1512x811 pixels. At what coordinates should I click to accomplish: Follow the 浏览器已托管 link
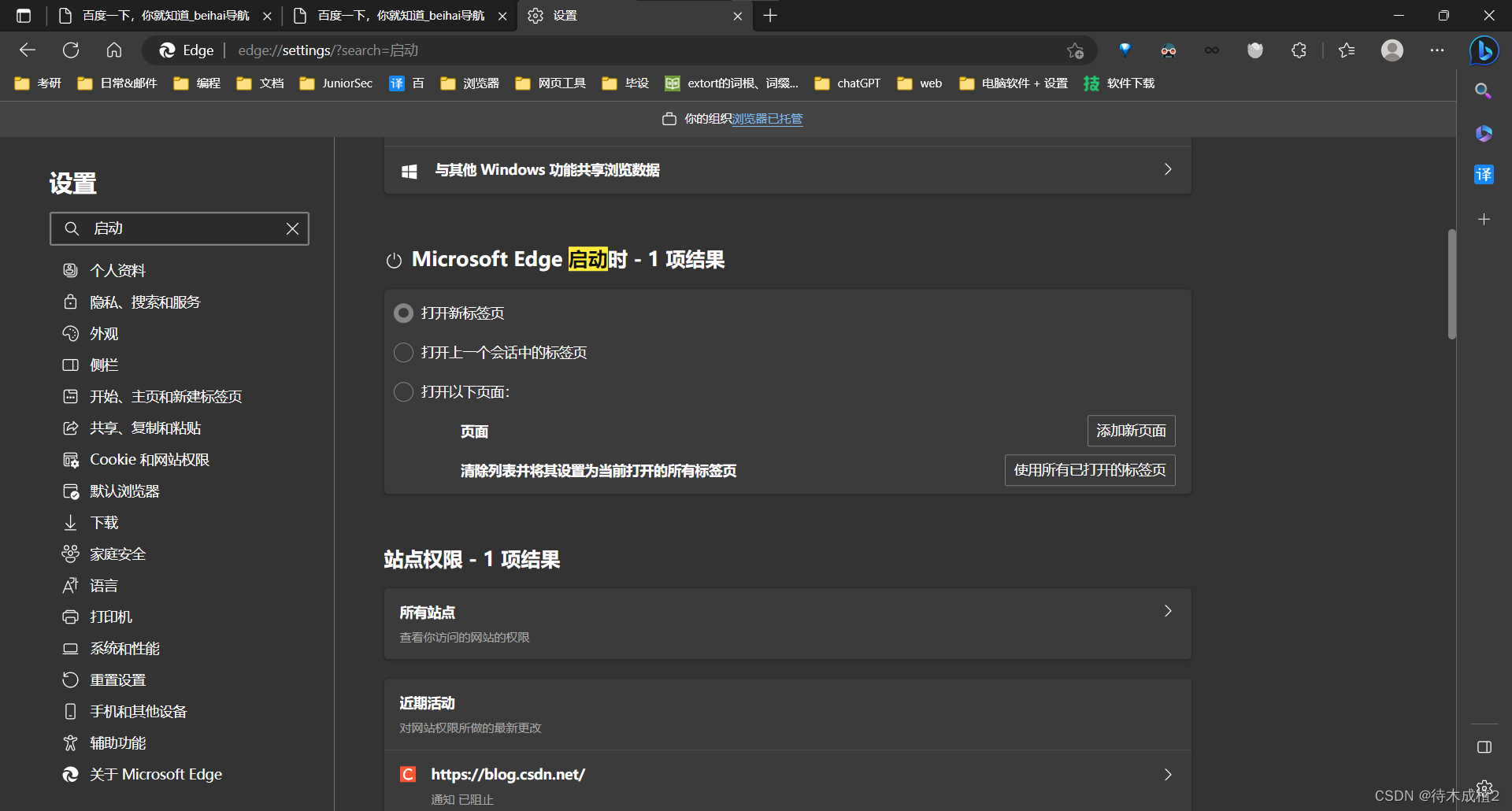point(767,119)
